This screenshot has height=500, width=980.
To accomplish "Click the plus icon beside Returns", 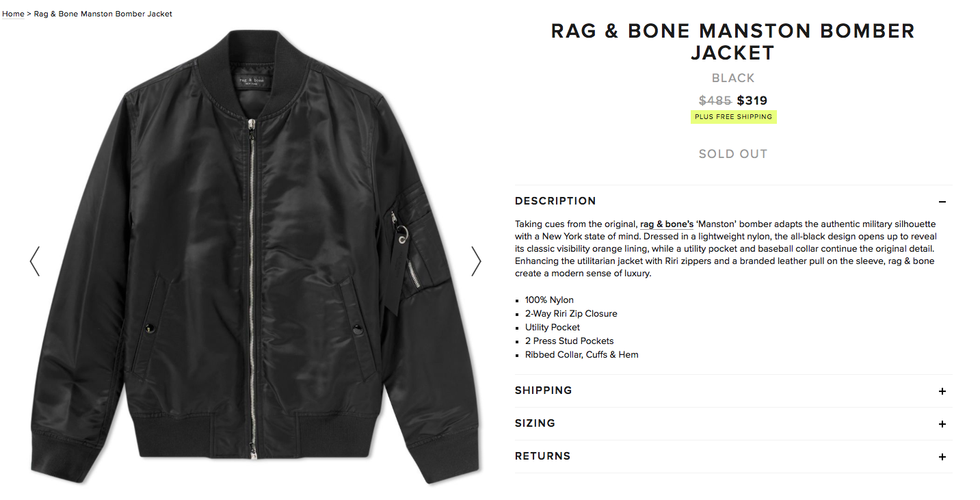I will coord(942,457).
